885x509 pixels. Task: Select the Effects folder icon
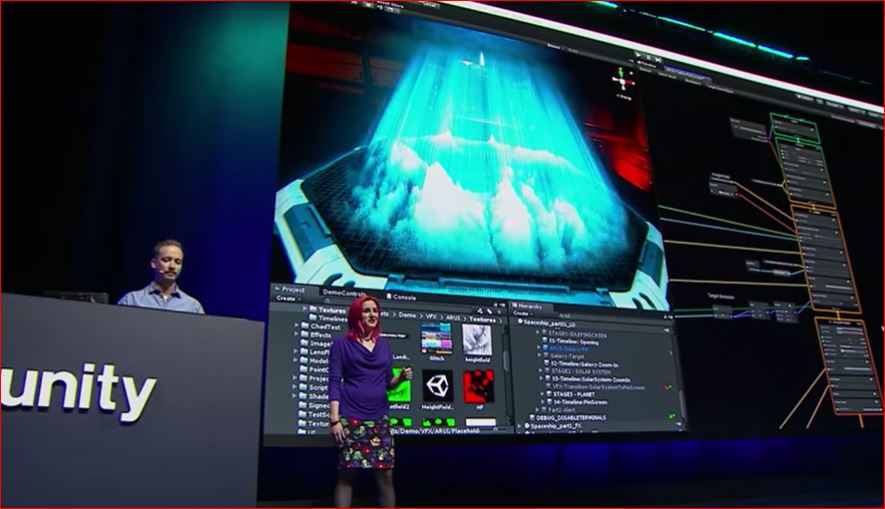tap(305, 335)
